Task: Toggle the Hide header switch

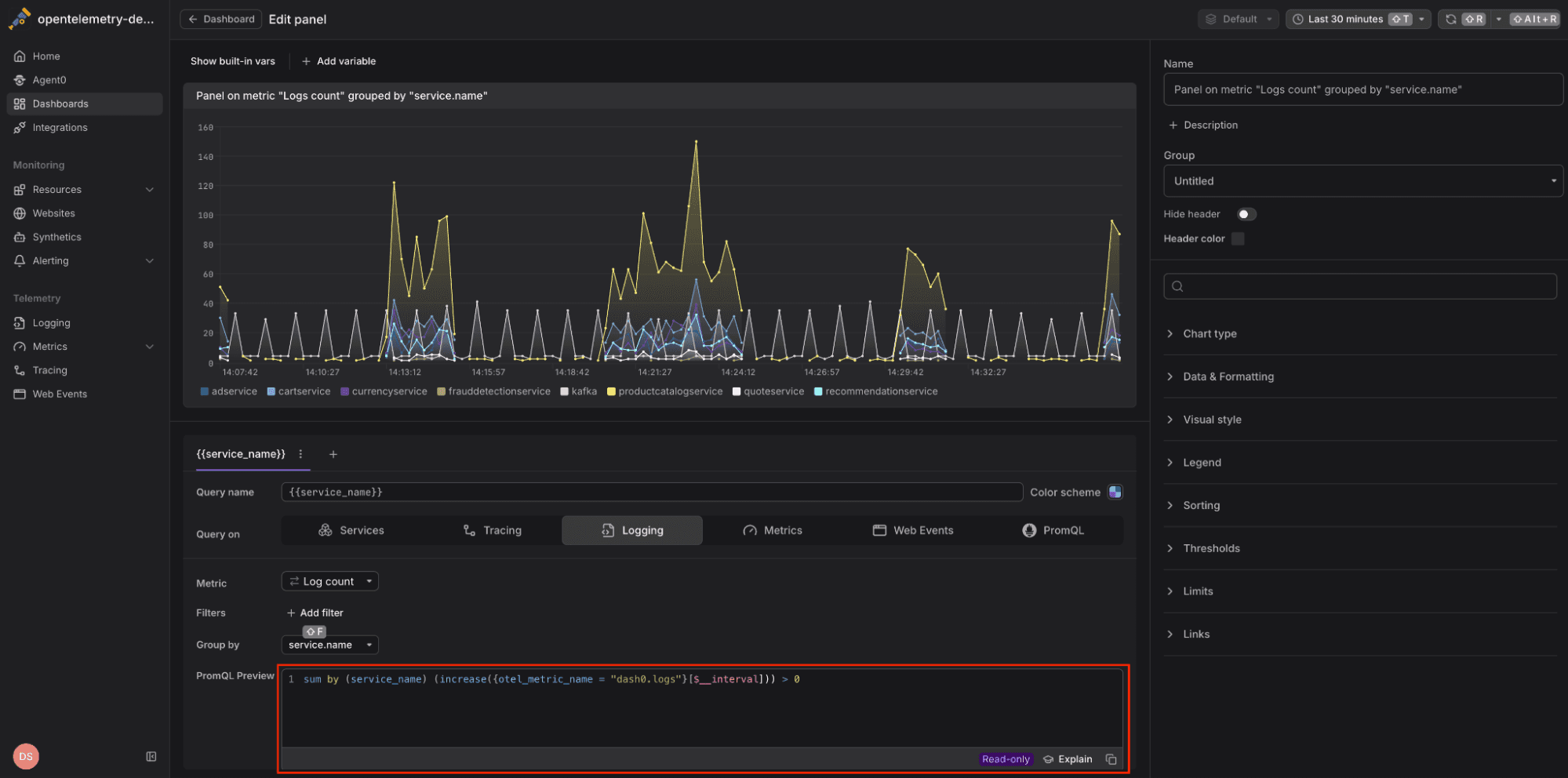Action: point(1246,214)
